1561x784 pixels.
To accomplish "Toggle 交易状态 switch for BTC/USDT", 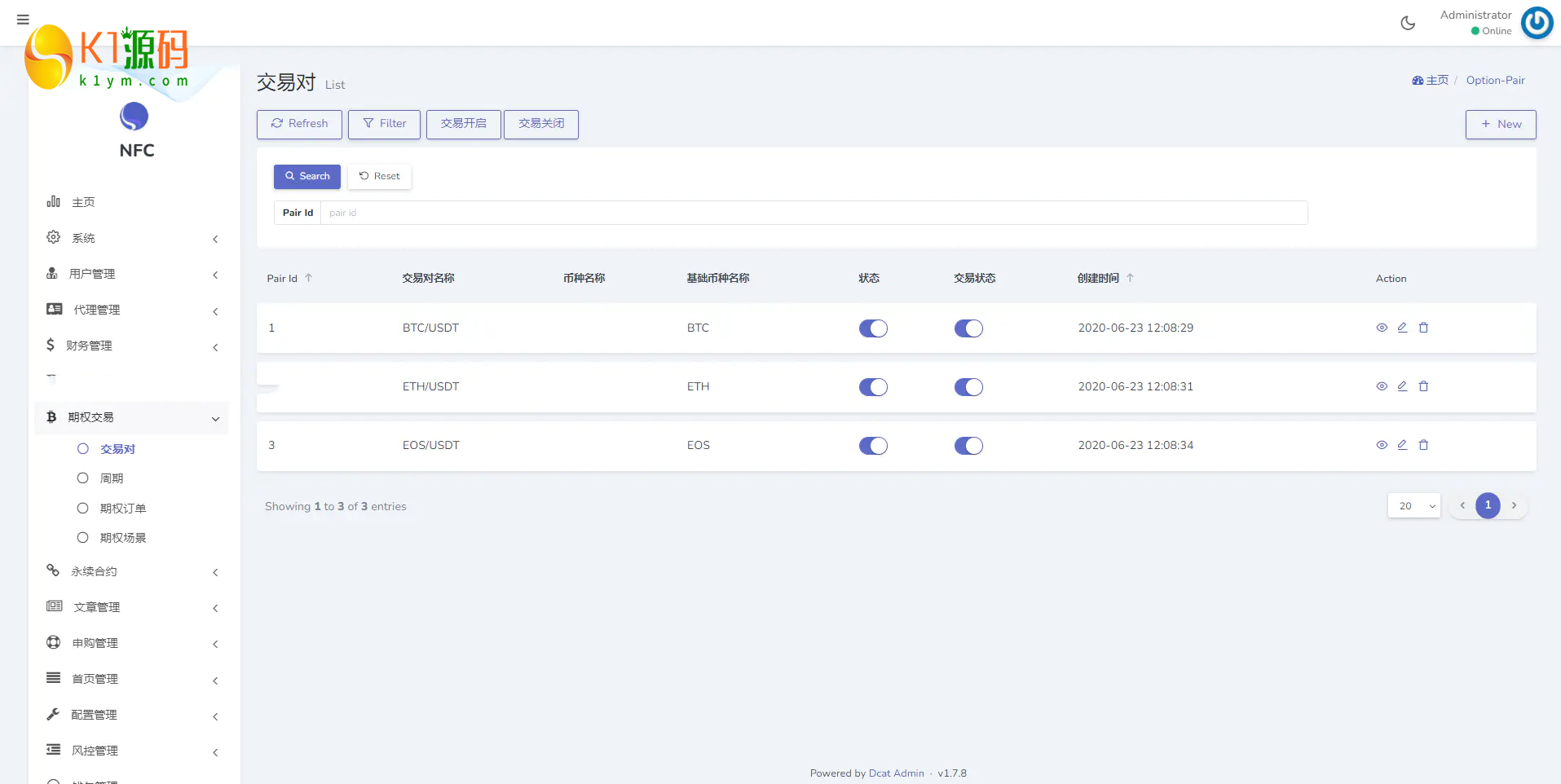I will pos(968,328).
